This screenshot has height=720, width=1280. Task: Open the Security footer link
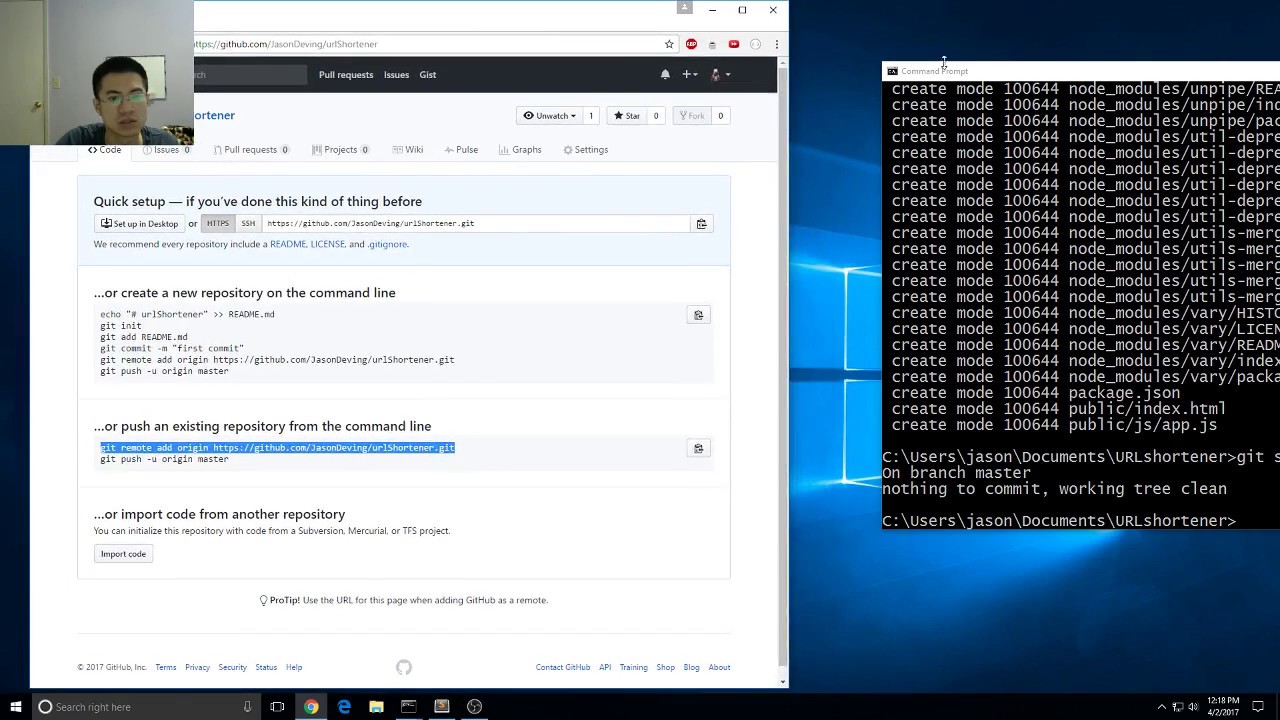point(232,667)
